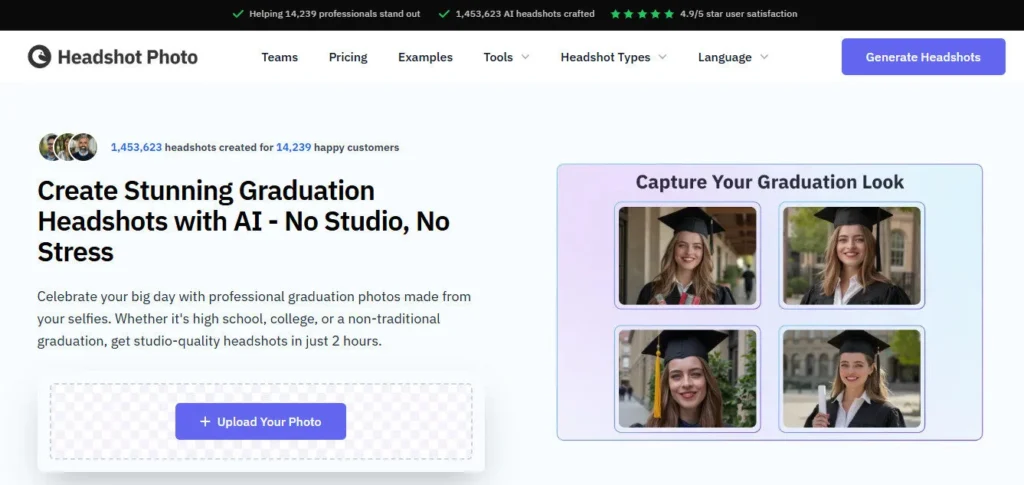The image size is (1024, 485).
Task: Click the customer avatar group
Action: coord(68,147)
